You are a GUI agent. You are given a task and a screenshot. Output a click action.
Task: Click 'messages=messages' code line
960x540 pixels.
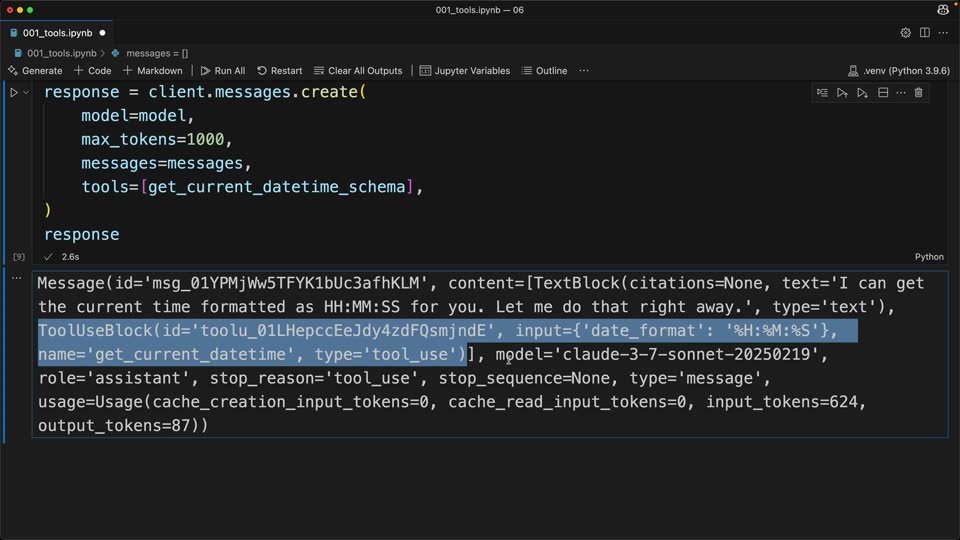167,163
